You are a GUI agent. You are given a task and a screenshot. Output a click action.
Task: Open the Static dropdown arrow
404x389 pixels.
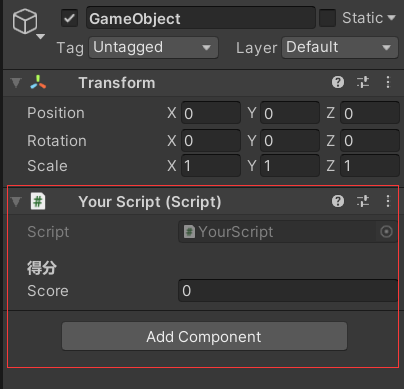point(392,18)
